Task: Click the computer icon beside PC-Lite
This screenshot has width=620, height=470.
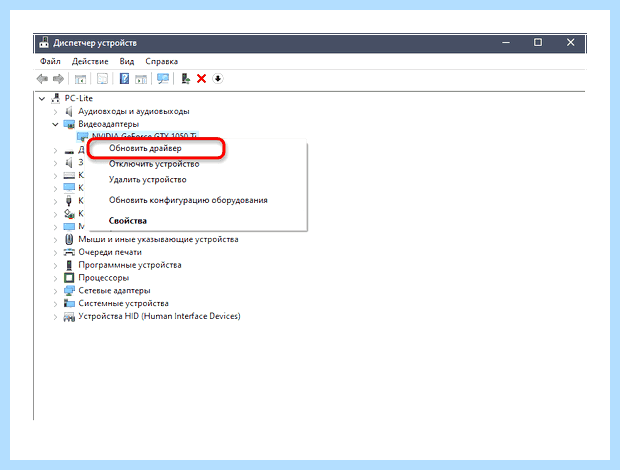Action: point(56,98)
